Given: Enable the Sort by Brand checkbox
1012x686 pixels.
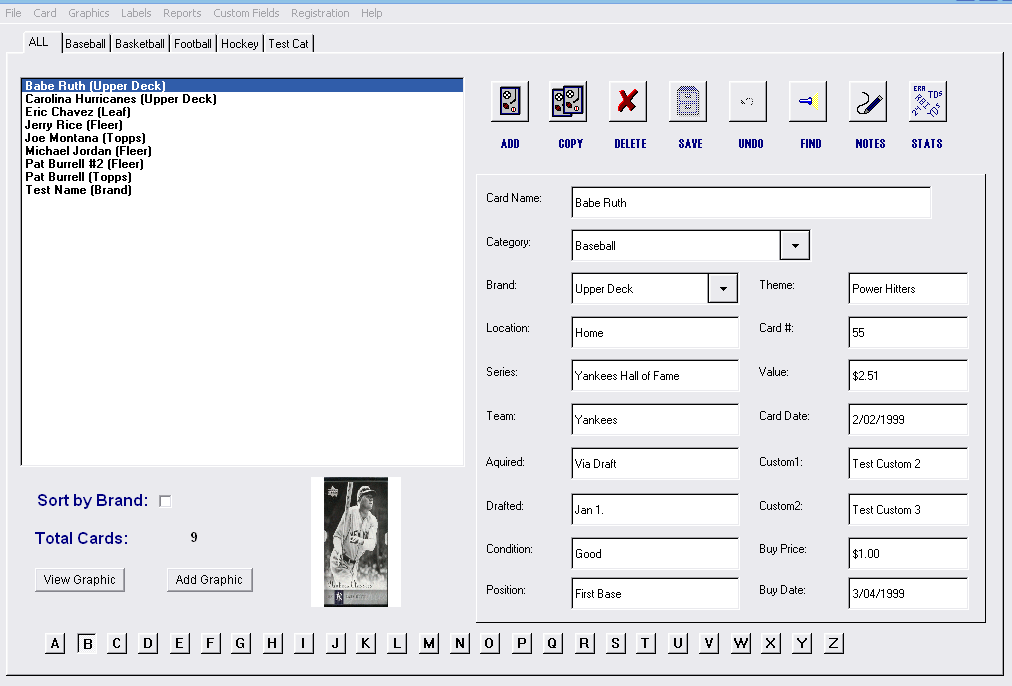Looking at the screenshot, I should (166, 501).
